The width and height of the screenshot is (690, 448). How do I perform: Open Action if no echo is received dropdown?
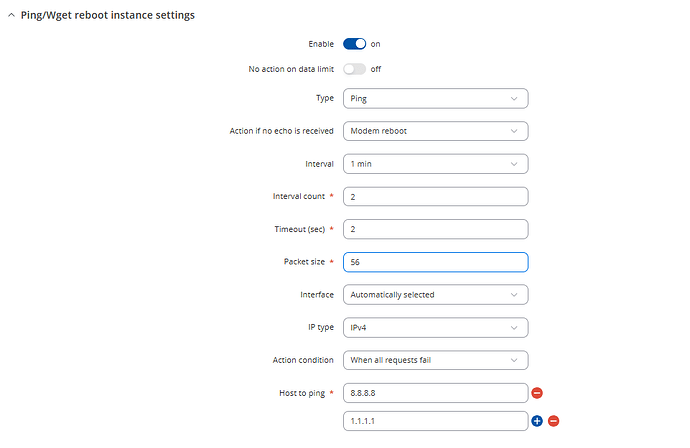pos(435,131)
